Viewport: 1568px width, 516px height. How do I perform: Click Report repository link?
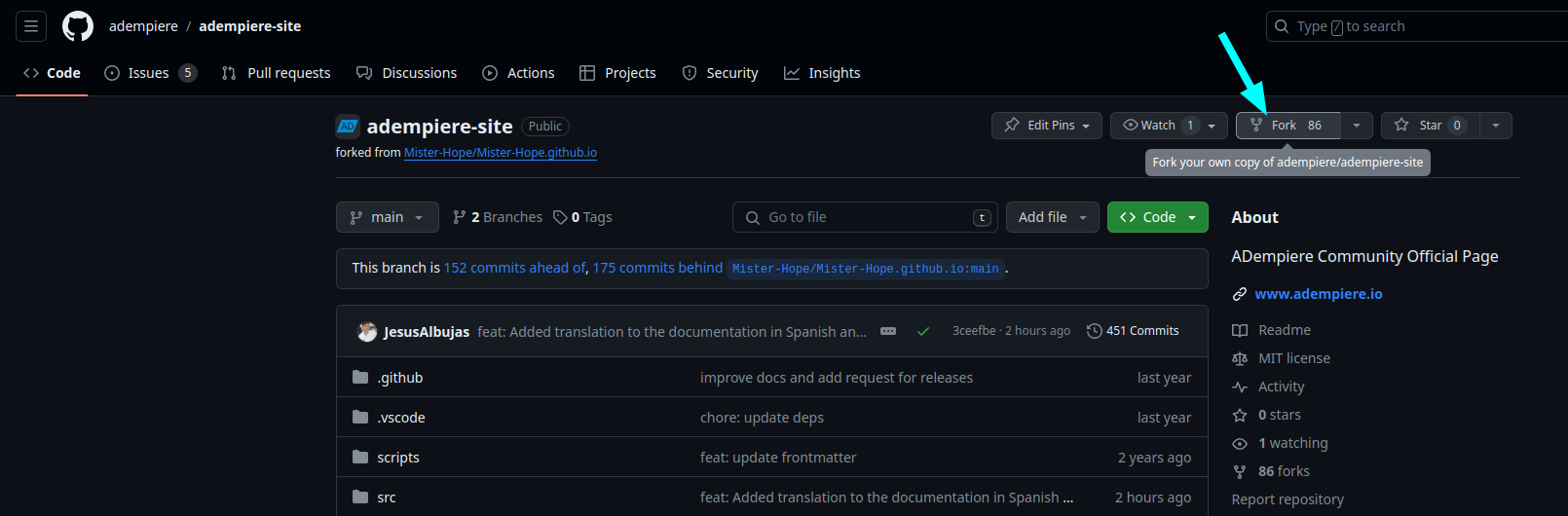coord(1288,499)
